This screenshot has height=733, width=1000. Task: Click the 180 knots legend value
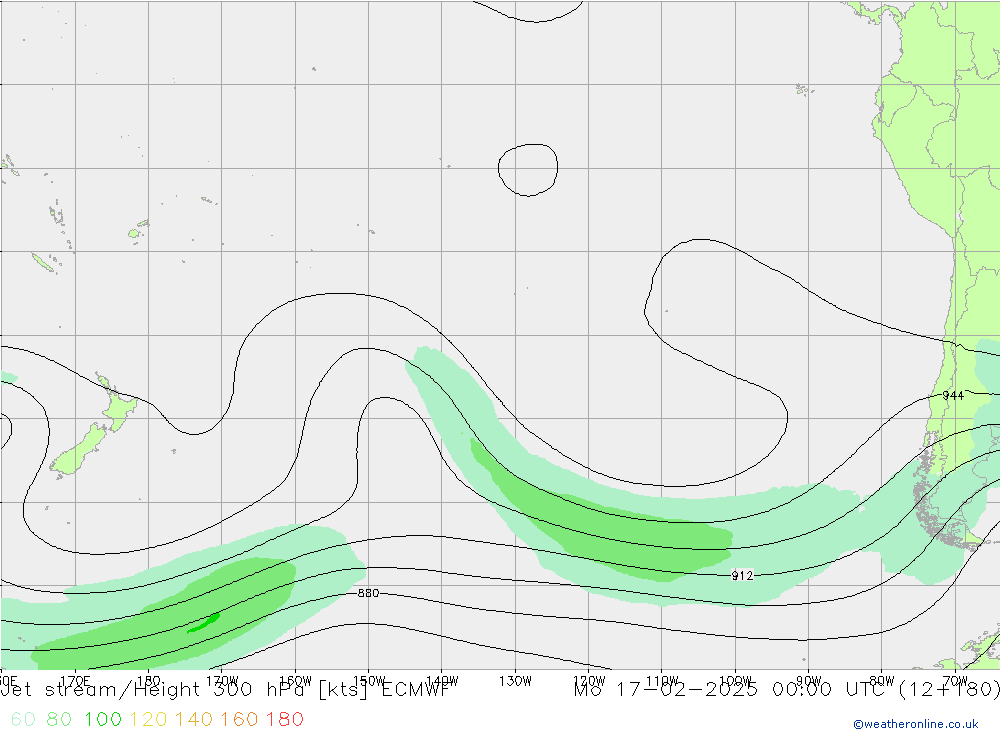tap(284, 719)
